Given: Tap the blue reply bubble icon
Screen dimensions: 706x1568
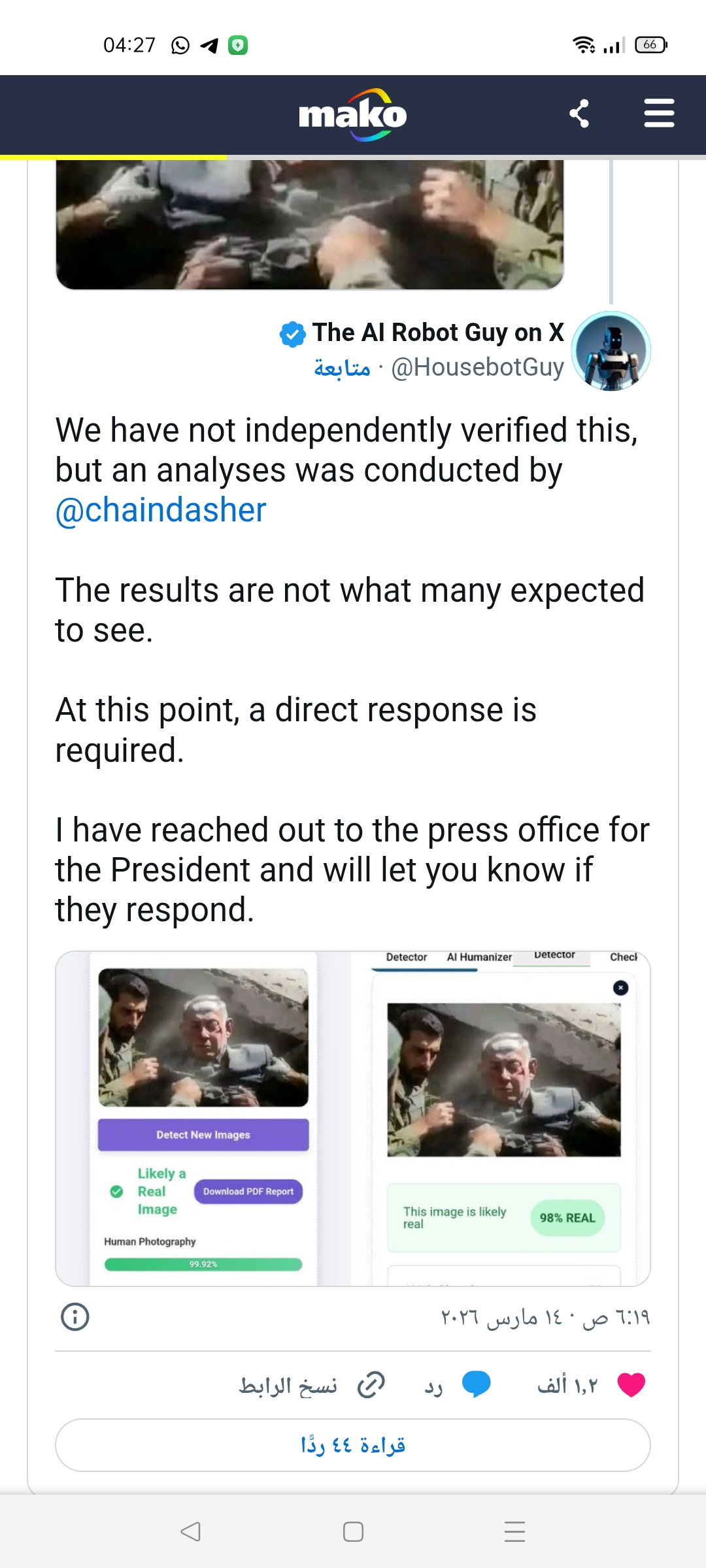Looking at the screenshot, I should coord(476,1385).
